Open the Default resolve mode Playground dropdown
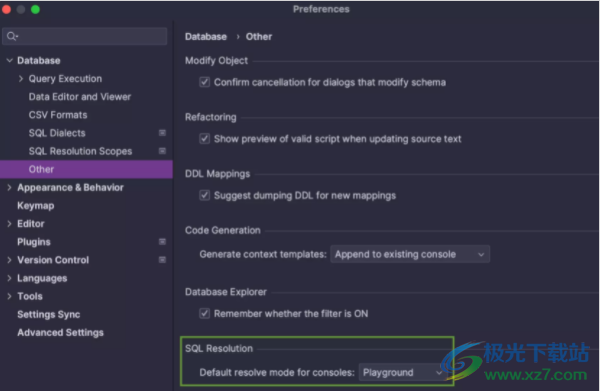Viewport: 600px width, 391px height. (x=402, y=372)
